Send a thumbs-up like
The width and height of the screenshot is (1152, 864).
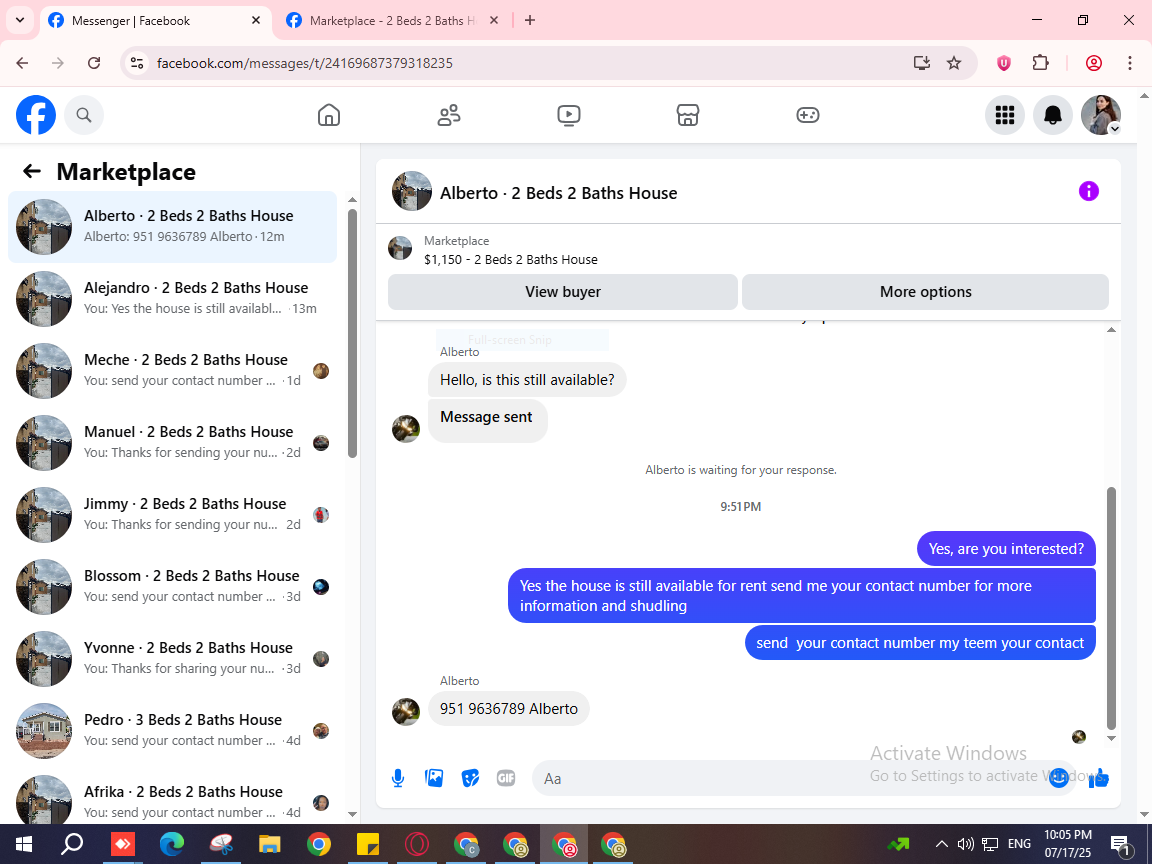pos(1098,778)
